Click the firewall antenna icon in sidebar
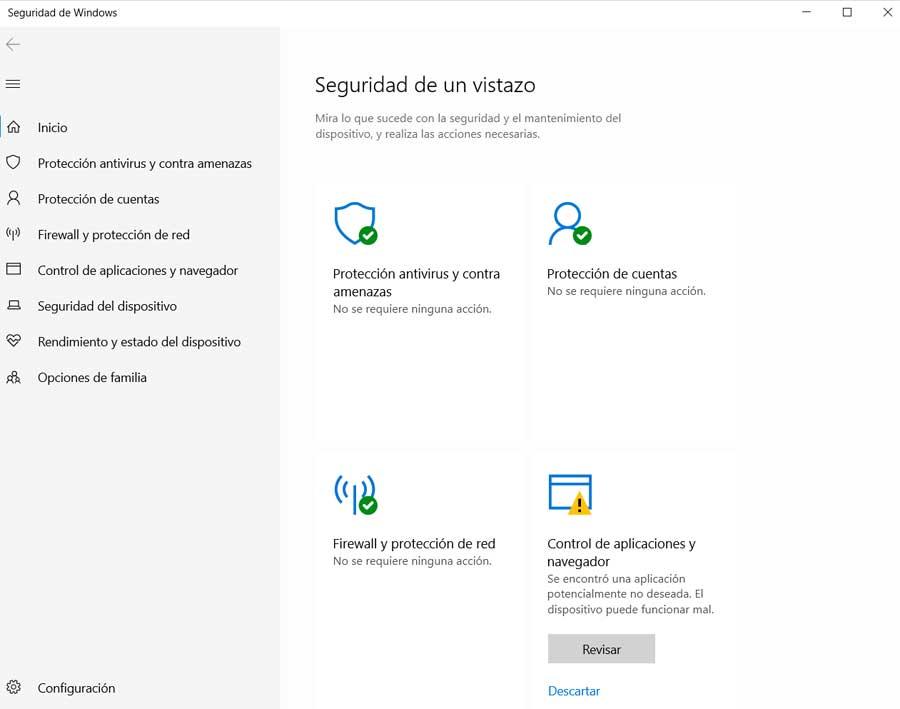Viewport: 900px width, 709px height. coord(13,234)
